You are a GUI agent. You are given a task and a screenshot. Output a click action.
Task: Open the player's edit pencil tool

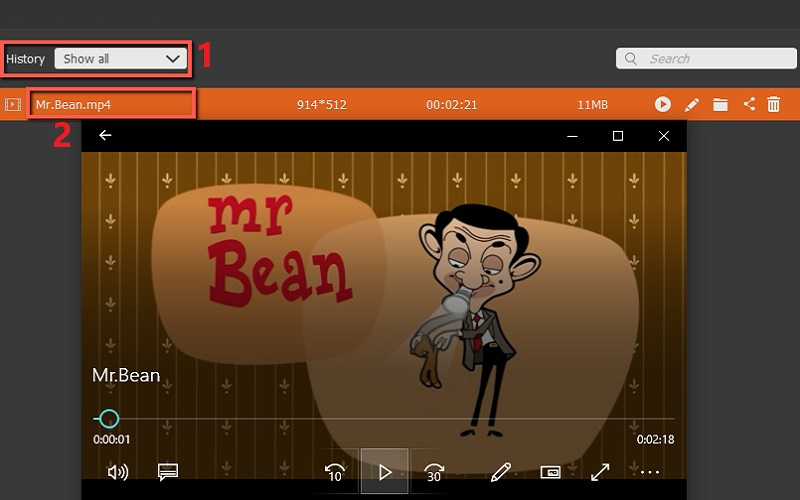(501, 472)
